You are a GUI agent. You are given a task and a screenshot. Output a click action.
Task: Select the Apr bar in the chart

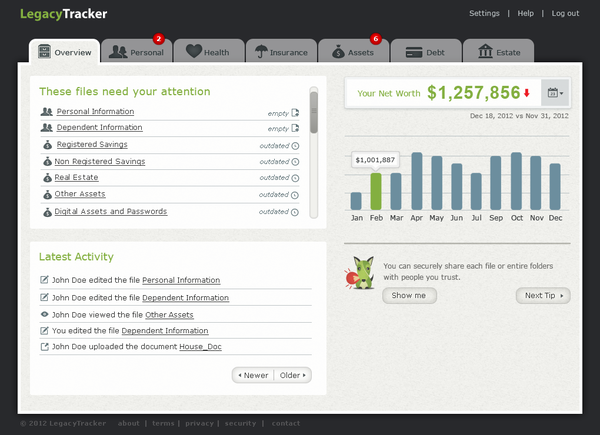416,181
